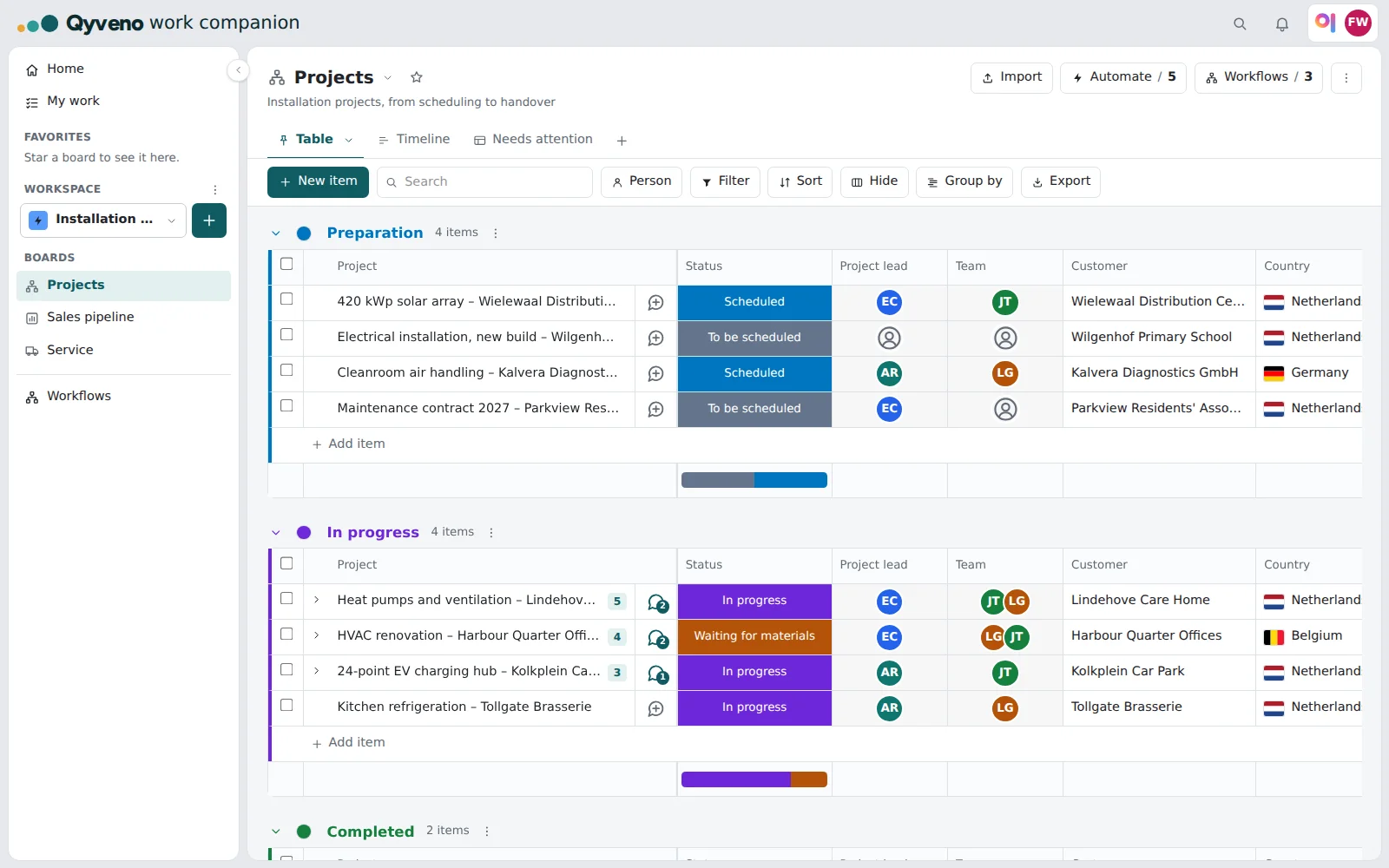
Task: Collapse the In progress group
Action: tap(276, 533)
